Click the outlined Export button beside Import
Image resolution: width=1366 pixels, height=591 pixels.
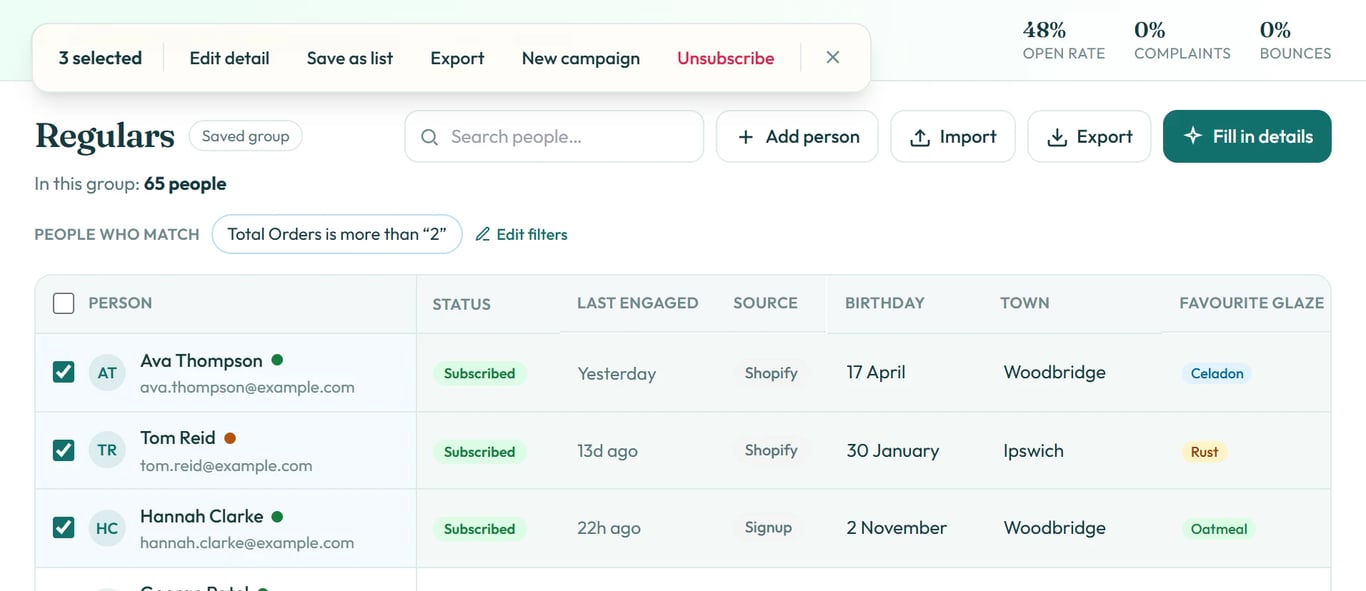[x=1089, y=136]
